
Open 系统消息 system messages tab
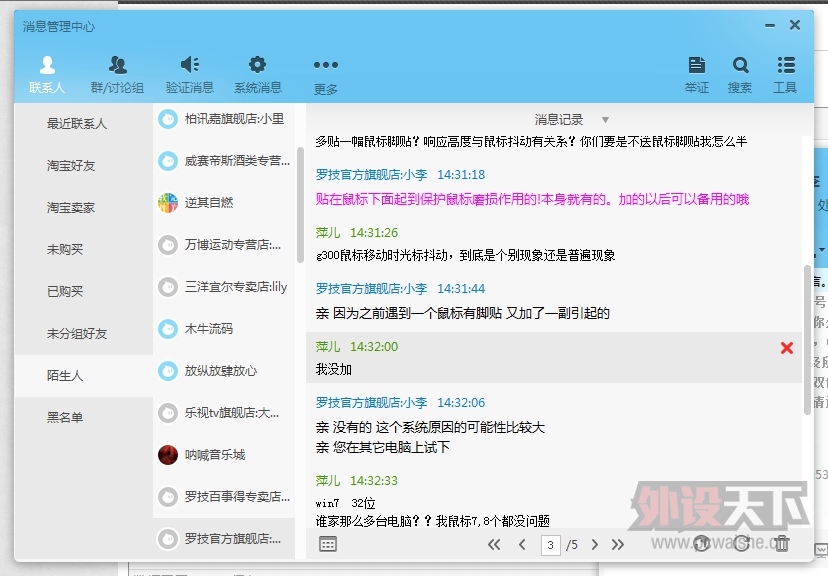tap(258, 75)
